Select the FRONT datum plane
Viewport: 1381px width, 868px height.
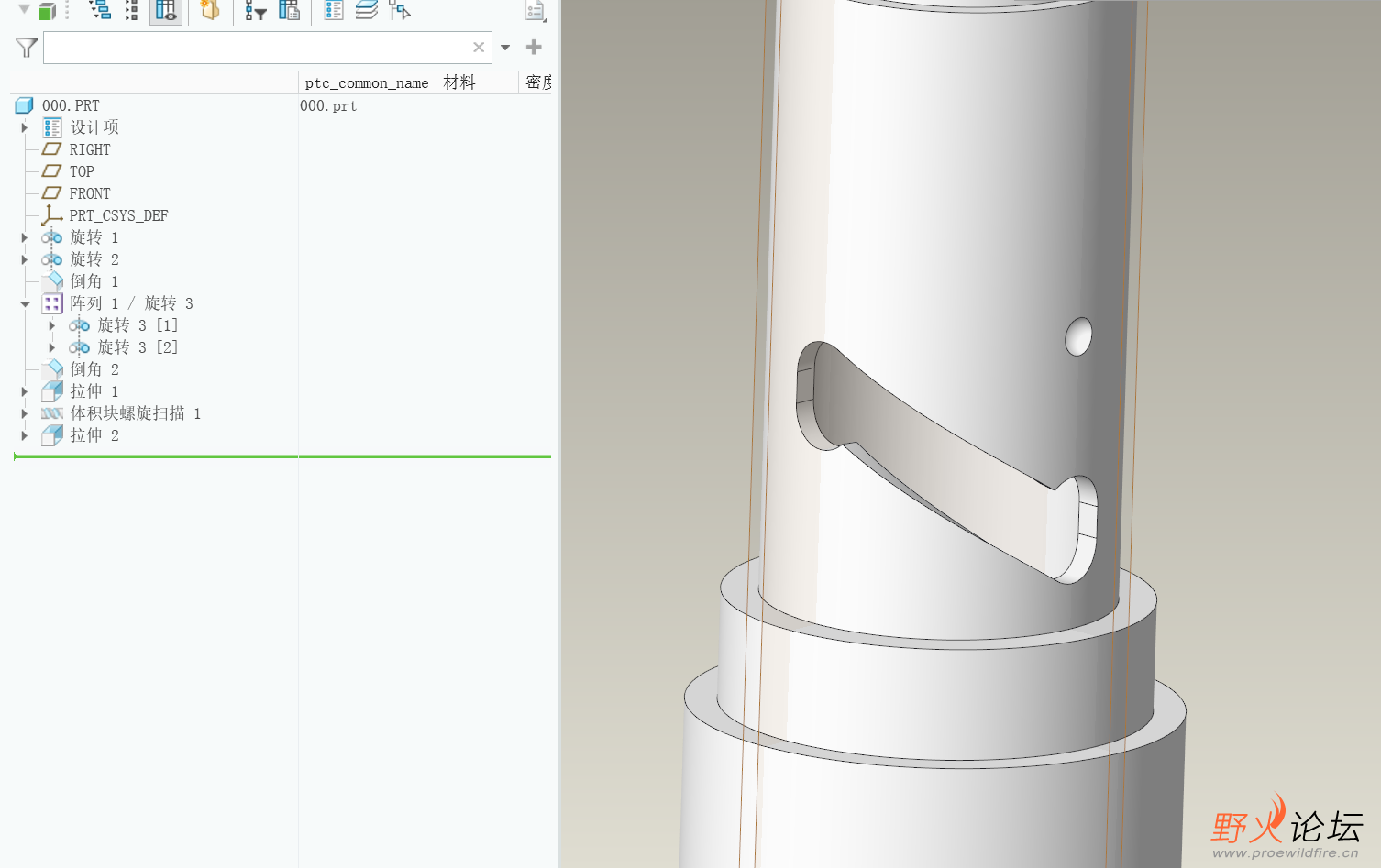90,193
